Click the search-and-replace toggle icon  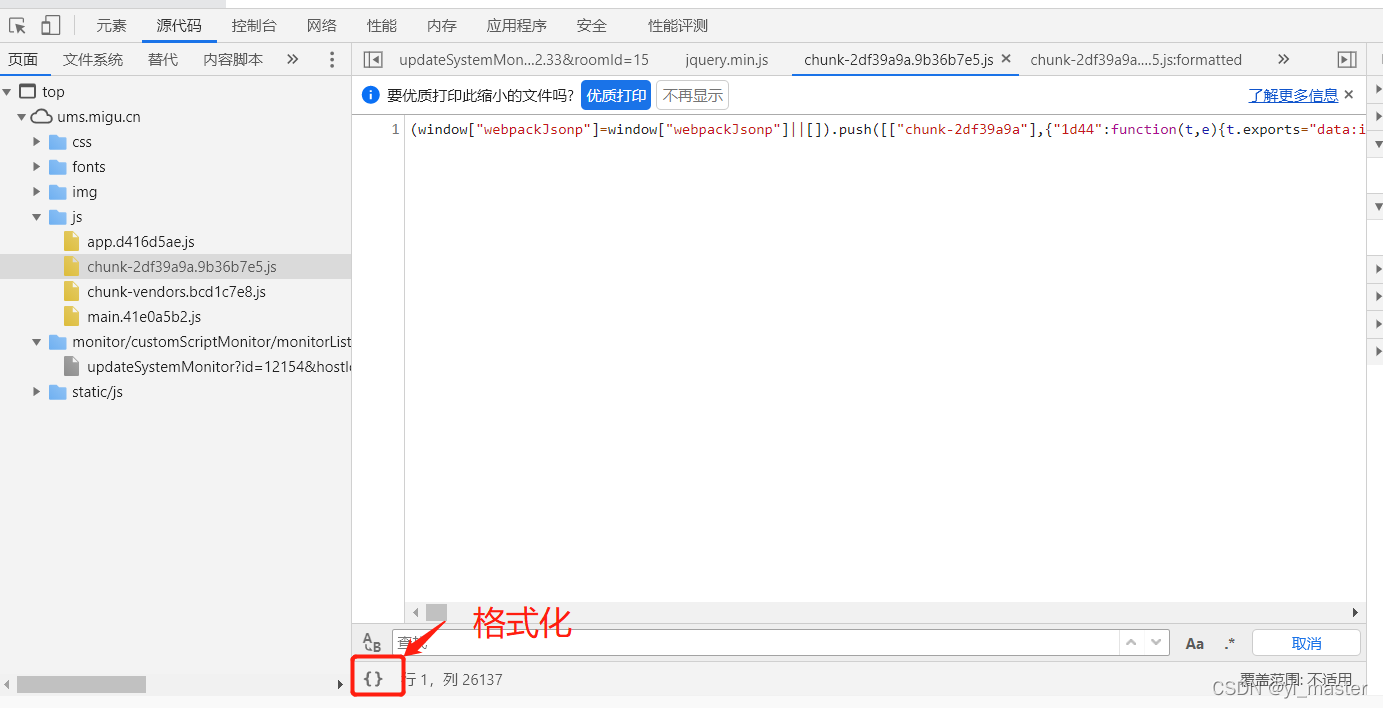tap(372, 643)
